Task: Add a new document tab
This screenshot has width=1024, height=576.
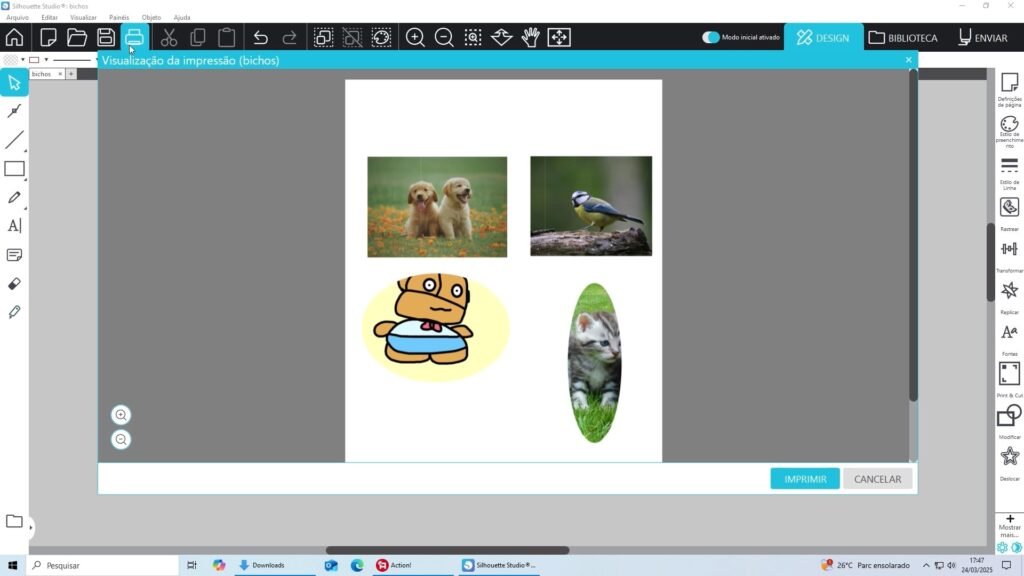Action: click(71, 74)
